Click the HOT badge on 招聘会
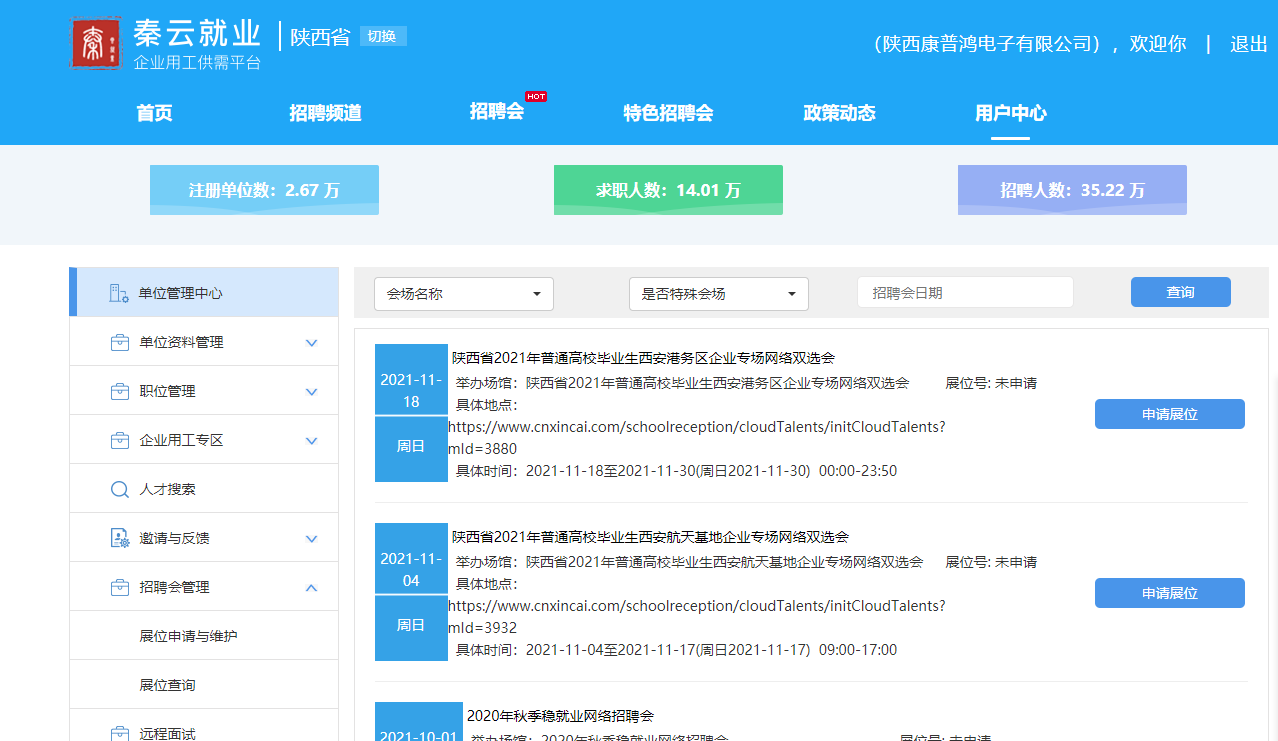The width and height of the screenshot is (1278, 741). click(x=536, y=96)
